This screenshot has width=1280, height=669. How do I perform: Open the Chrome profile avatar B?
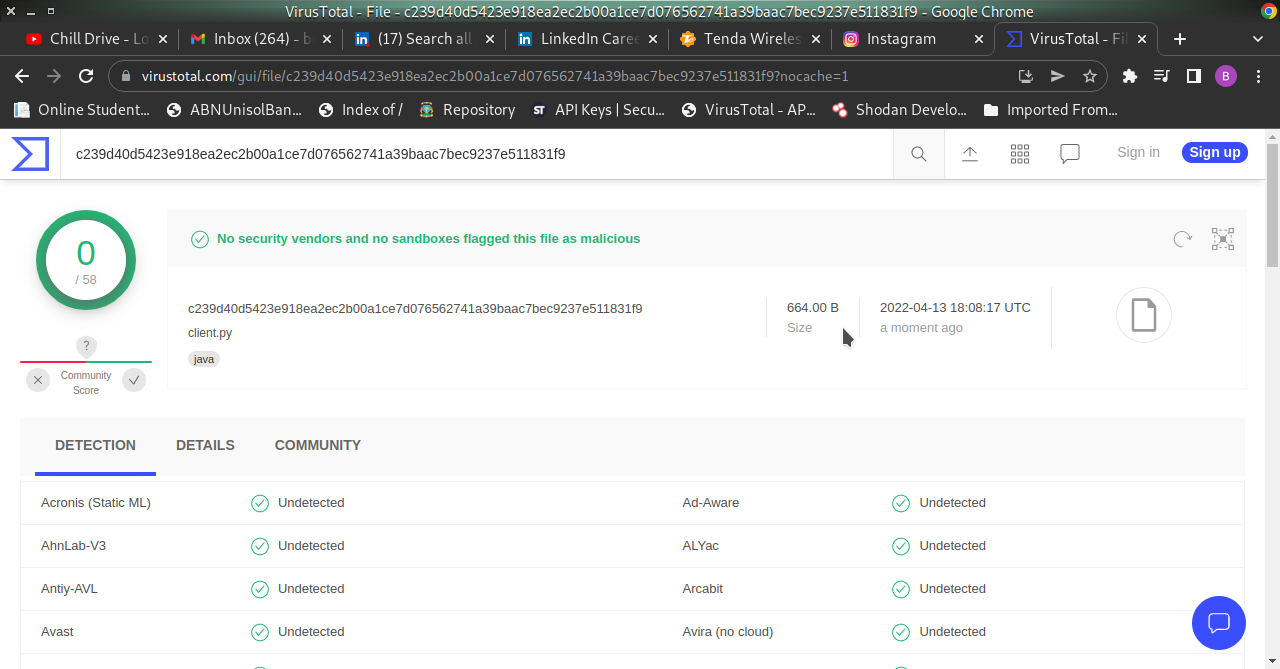coord(1226,76)
